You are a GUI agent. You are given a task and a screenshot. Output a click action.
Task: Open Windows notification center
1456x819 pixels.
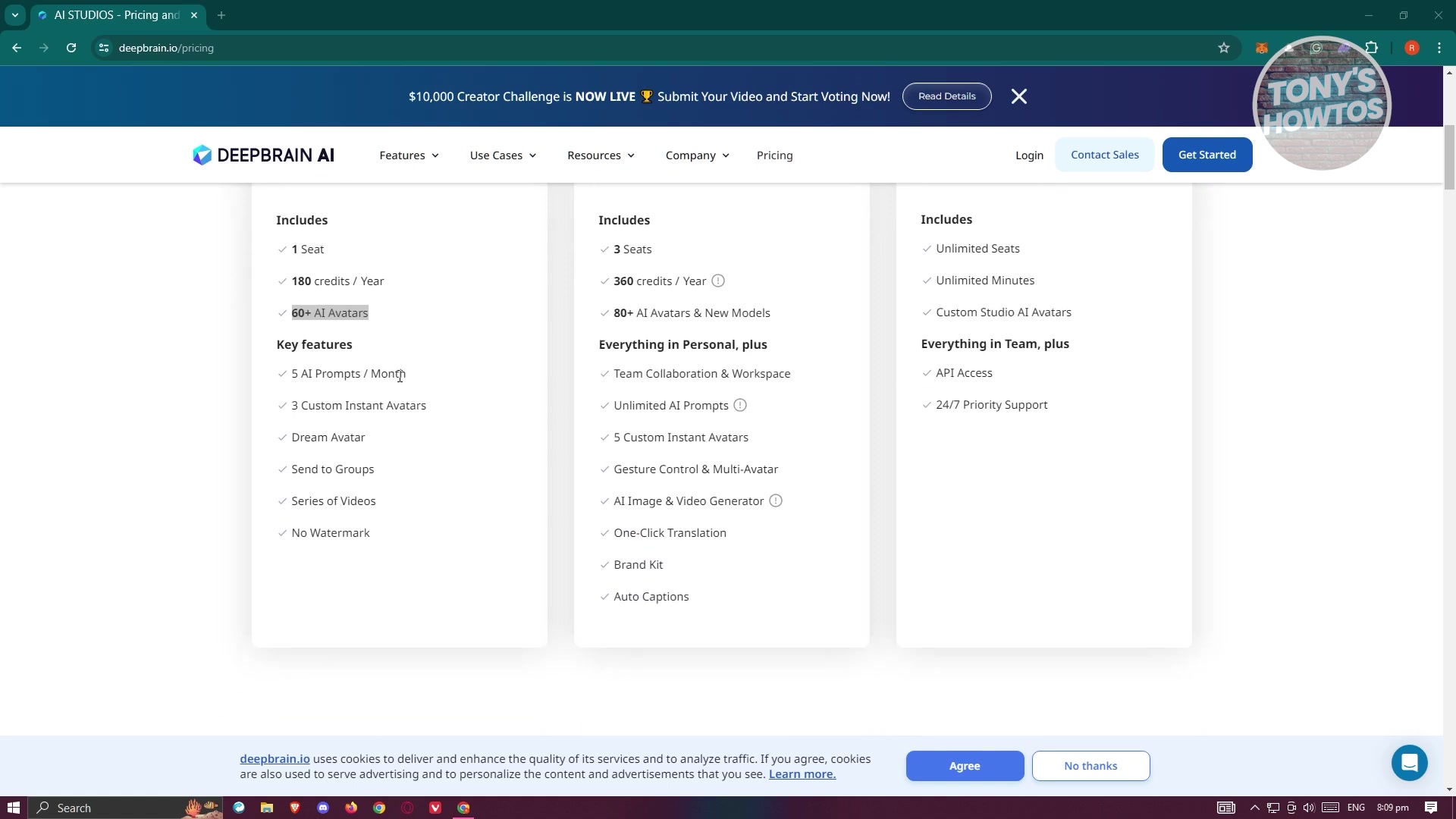coord(1431,808)
